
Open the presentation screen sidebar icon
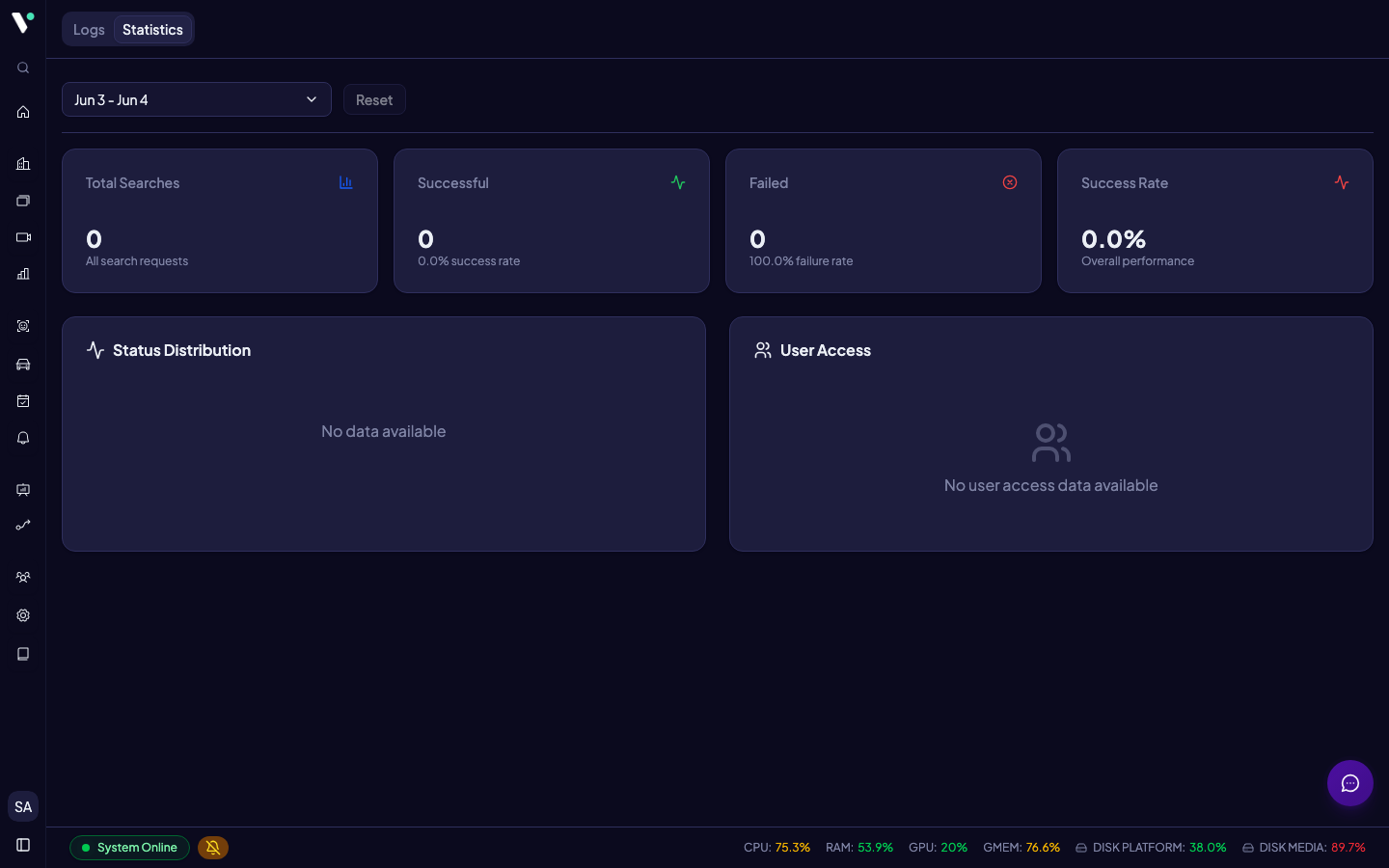pos(23,490)
